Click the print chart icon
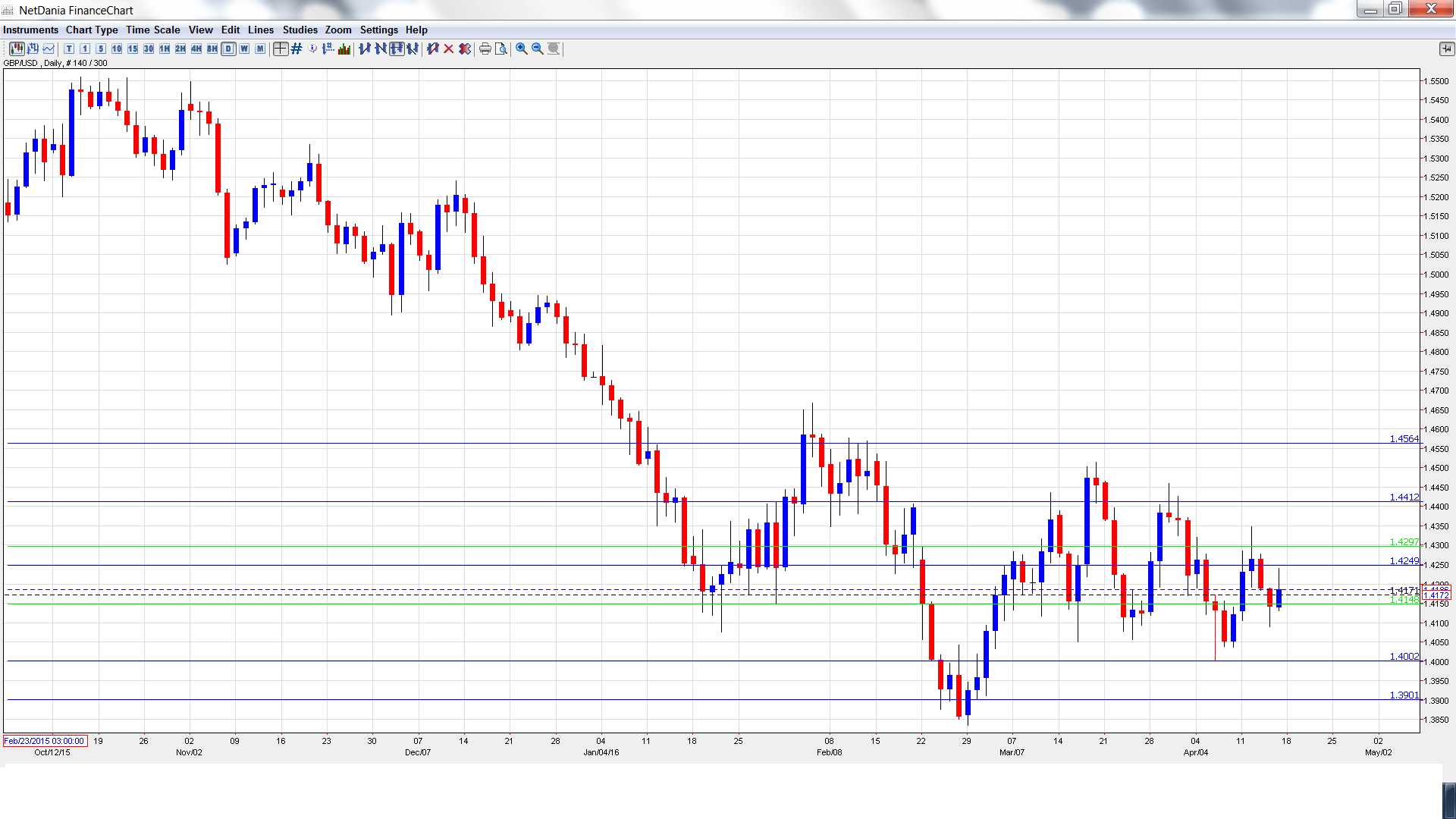The height and width of the screenshot is (819, 1456). point(485,49)
